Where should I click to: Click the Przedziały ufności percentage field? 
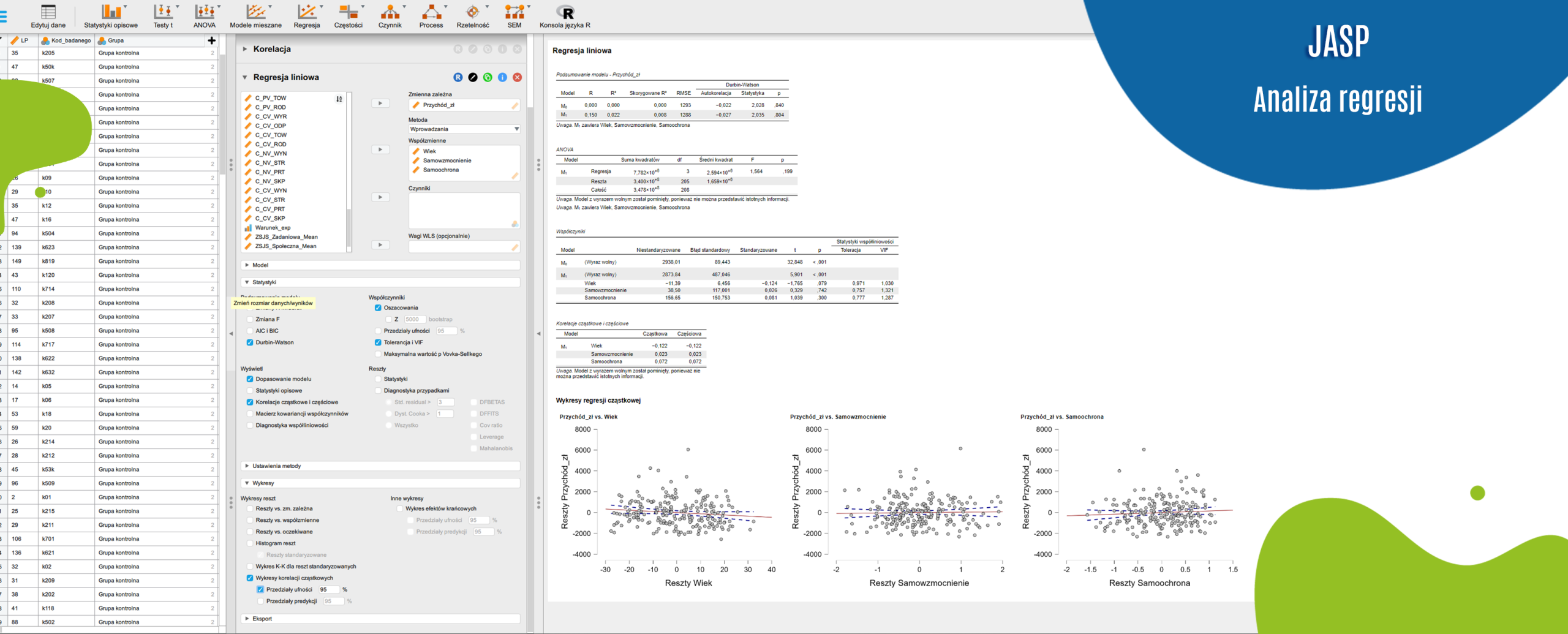pos(328,590)
